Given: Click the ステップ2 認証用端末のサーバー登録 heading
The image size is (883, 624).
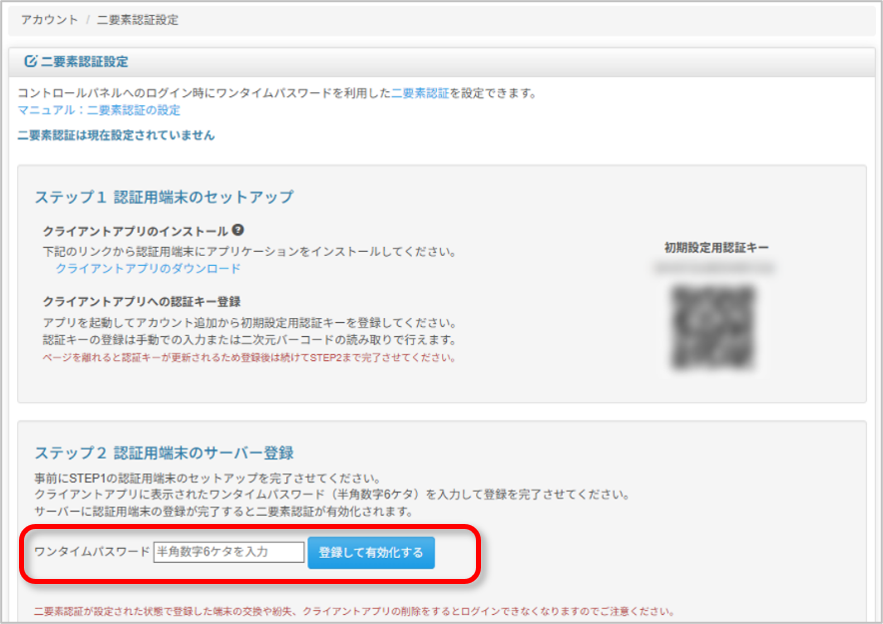Looking at the screenshot, I should pos(164,452).
